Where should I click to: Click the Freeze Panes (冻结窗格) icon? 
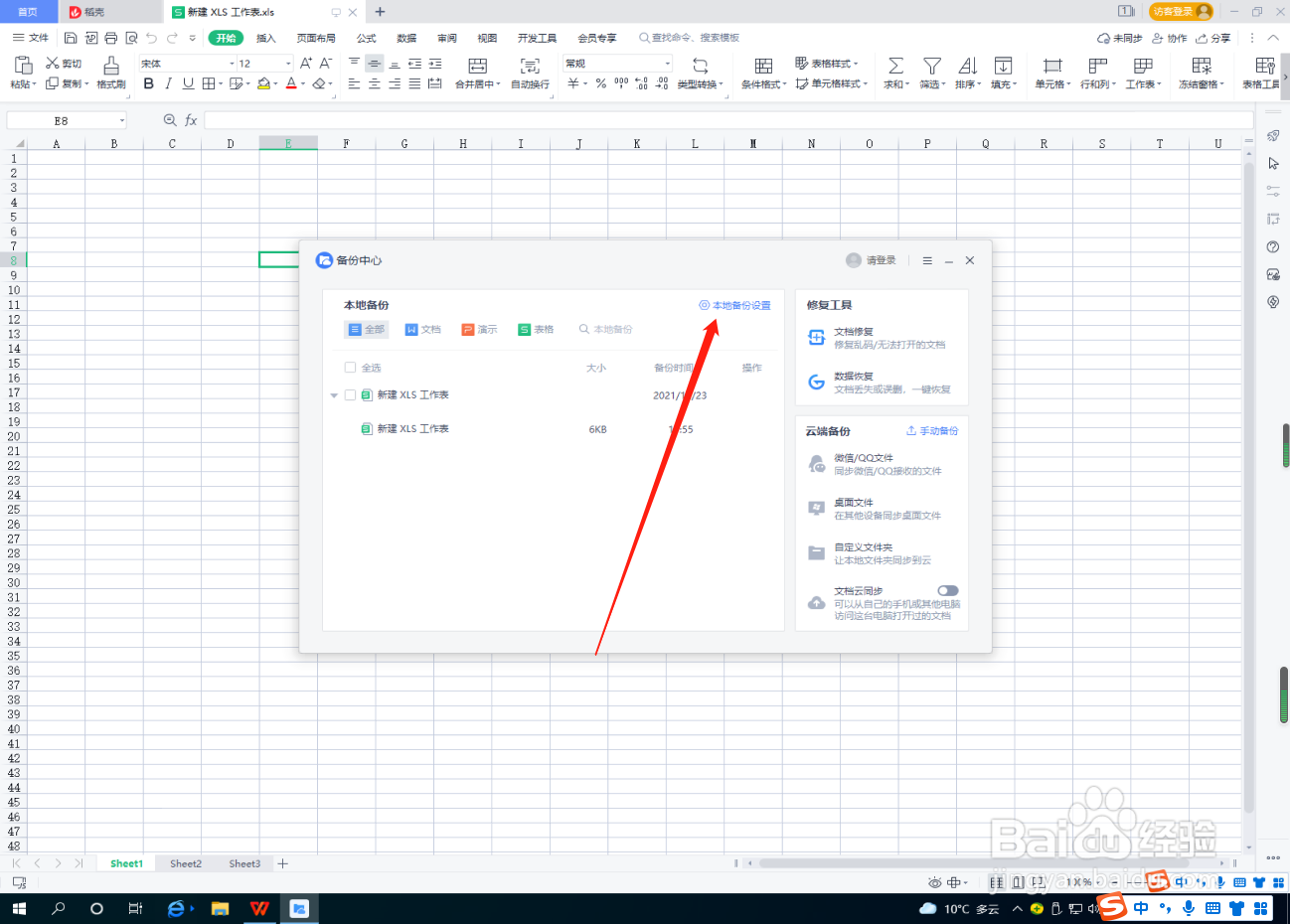click(1202, 66)
